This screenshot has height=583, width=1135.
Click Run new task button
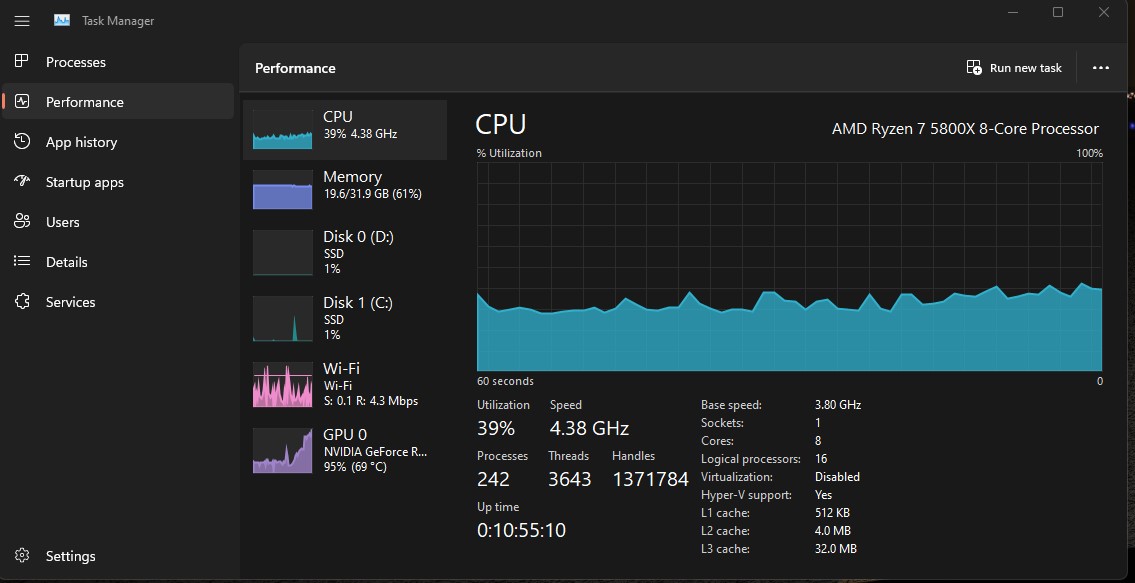1014,67
